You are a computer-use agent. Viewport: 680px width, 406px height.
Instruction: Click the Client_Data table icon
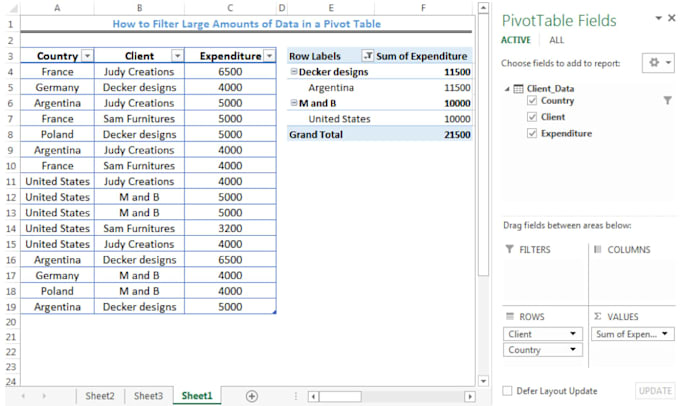click(520, 89)
